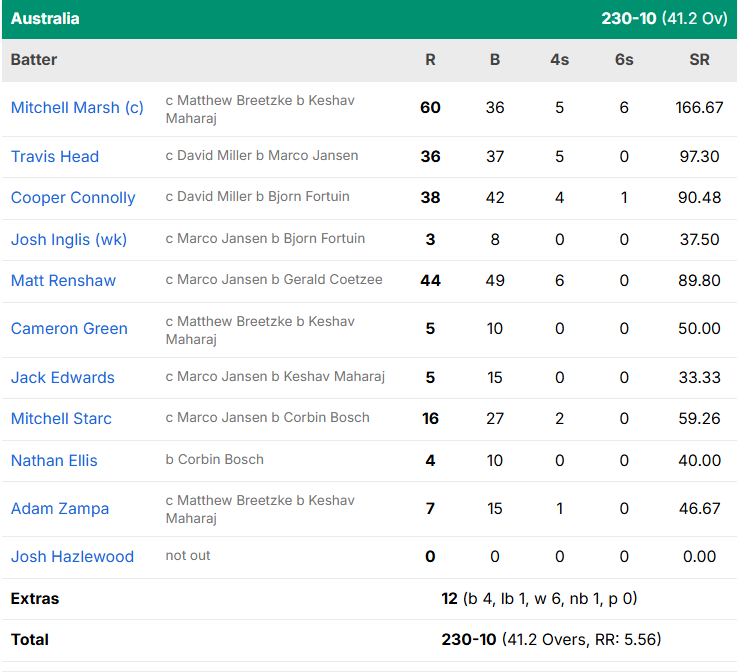Select Josh Hazlewood's strike rate 0.00
The width and height of the screenshot is (740, 672).
tap(699, 557)
